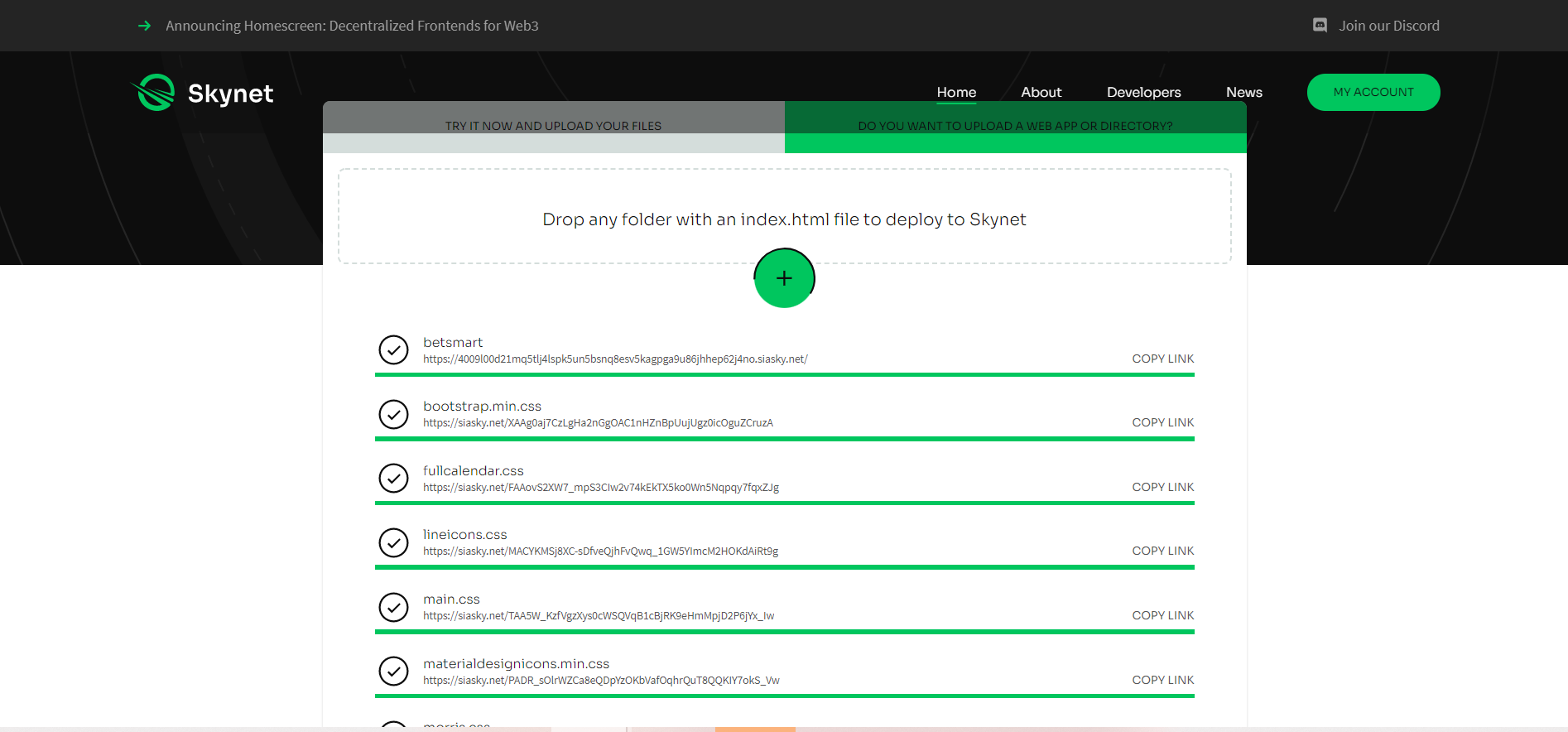Image resolution: width=1568 pixels, height=732 pixels.
Task: Copy link for betsmart
Action: (1162, 359)
